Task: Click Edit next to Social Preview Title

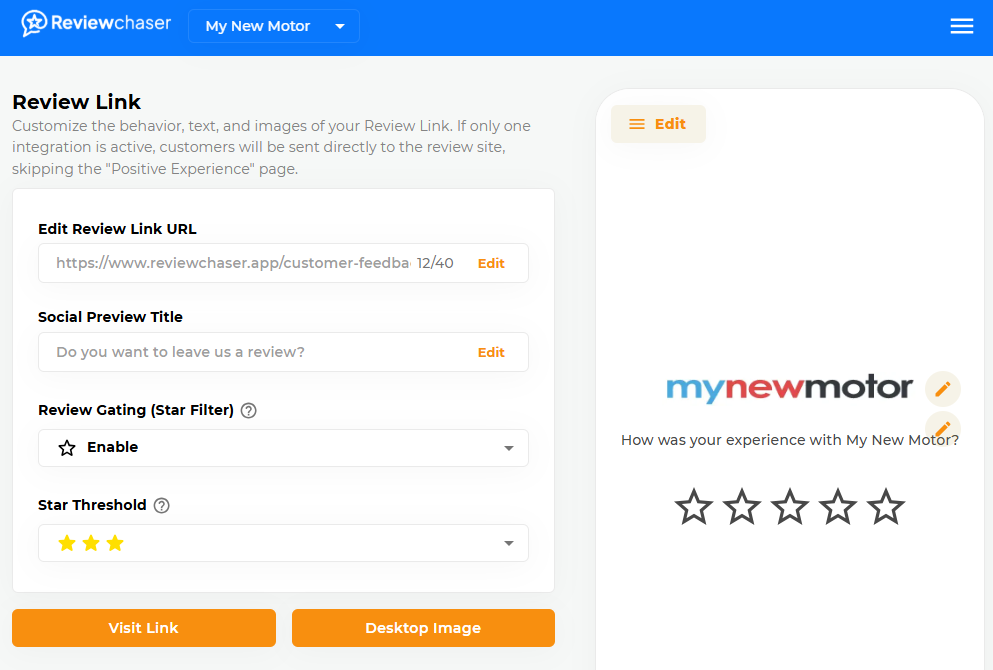Action: coord(491,352)
